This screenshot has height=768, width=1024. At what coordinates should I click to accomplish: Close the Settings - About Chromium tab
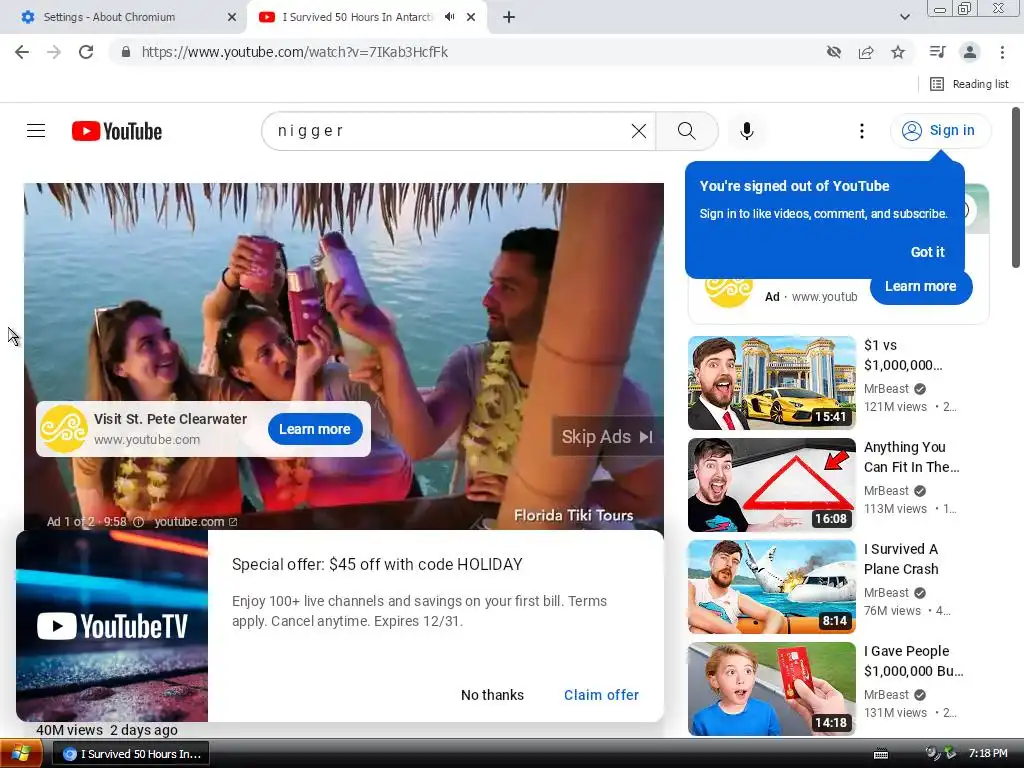pyautogui.click(x=232, y=18)
